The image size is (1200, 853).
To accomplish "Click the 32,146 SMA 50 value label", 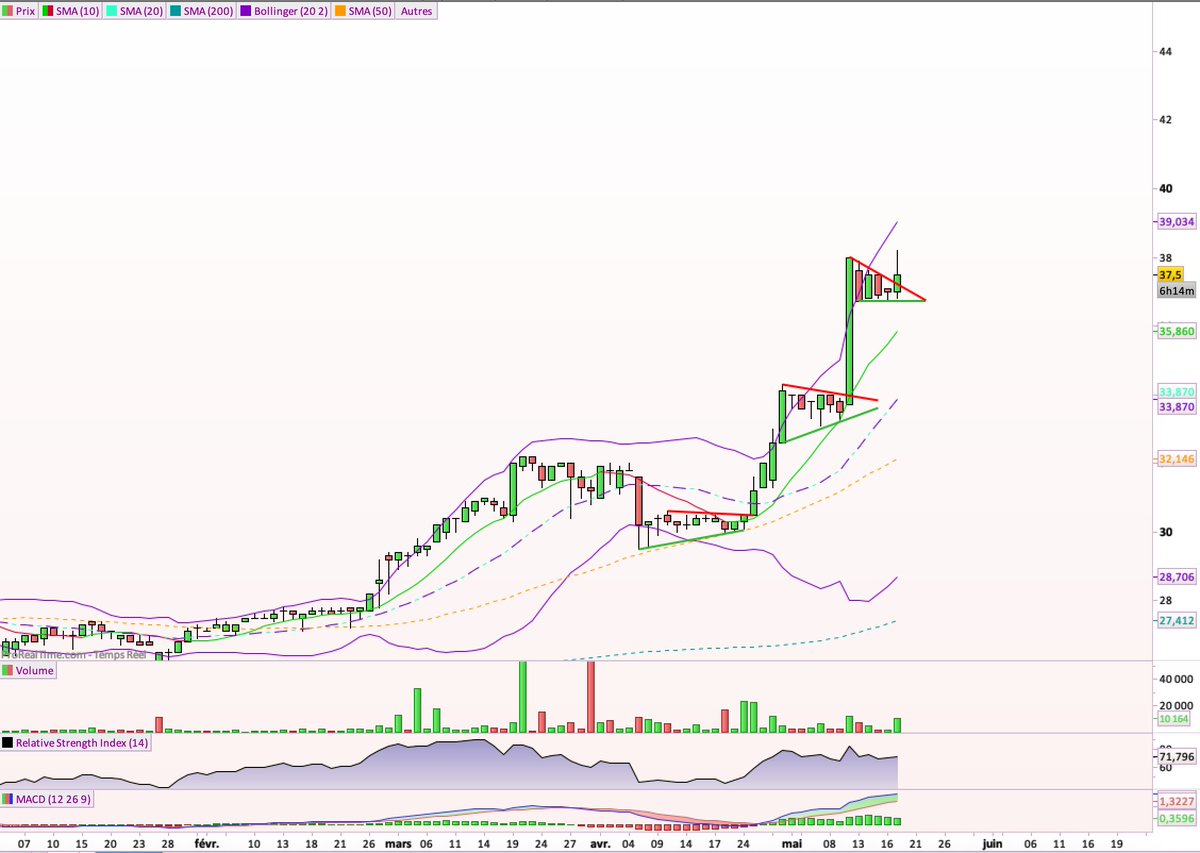I will click(x=1177, y=459).
